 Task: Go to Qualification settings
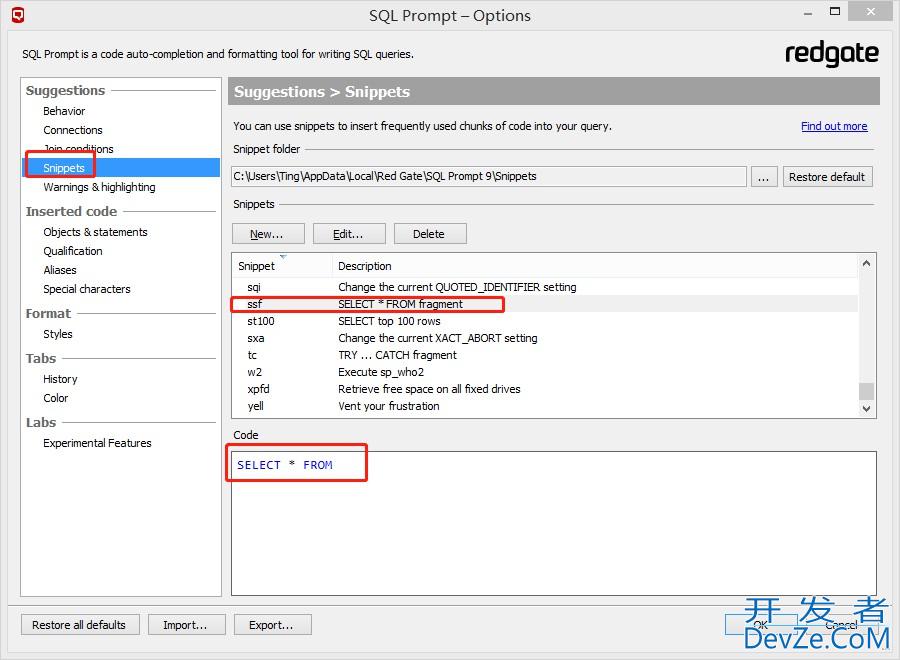[72, 251]
